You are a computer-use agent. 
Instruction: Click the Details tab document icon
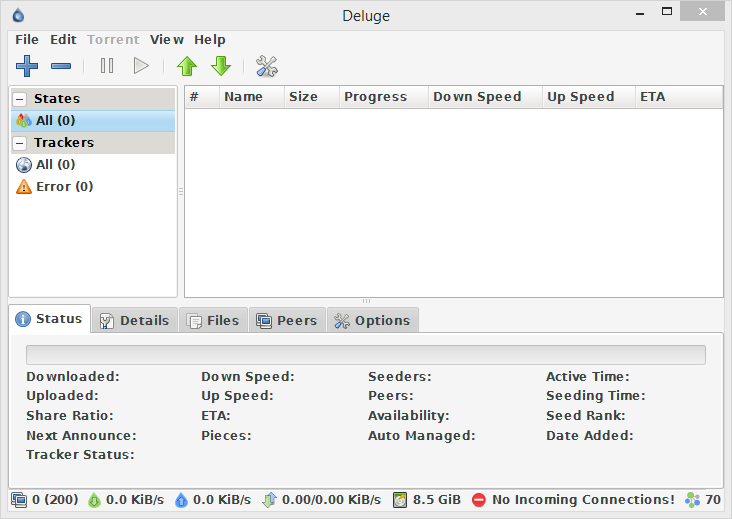coord(107,321)
